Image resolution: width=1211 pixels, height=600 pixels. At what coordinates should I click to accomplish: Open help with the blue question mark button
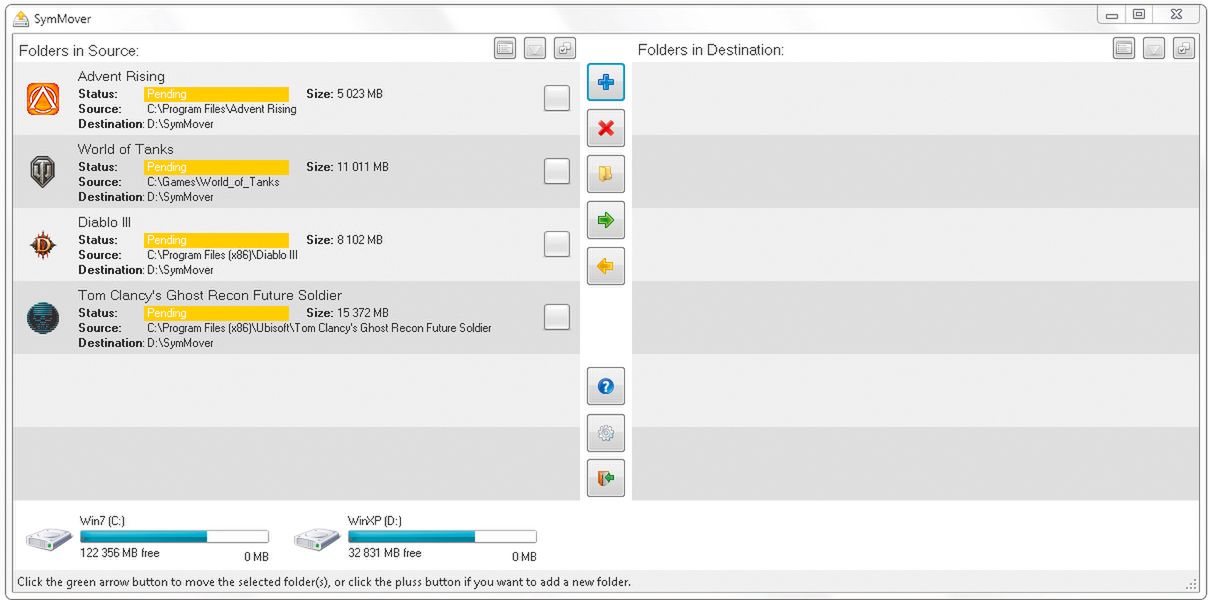point(606,386)
